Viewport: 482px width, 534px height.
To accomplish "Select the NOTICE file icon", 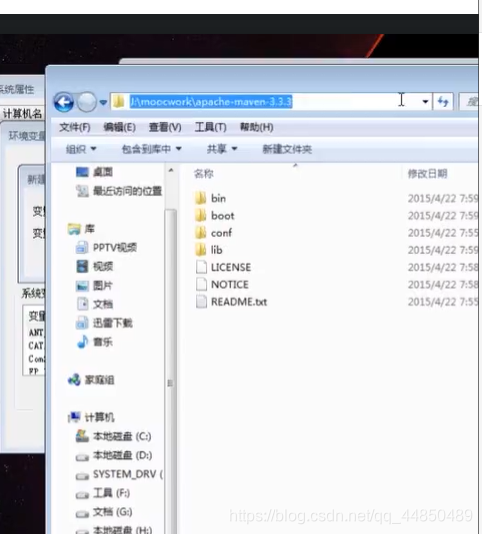I will coord(201,284).
